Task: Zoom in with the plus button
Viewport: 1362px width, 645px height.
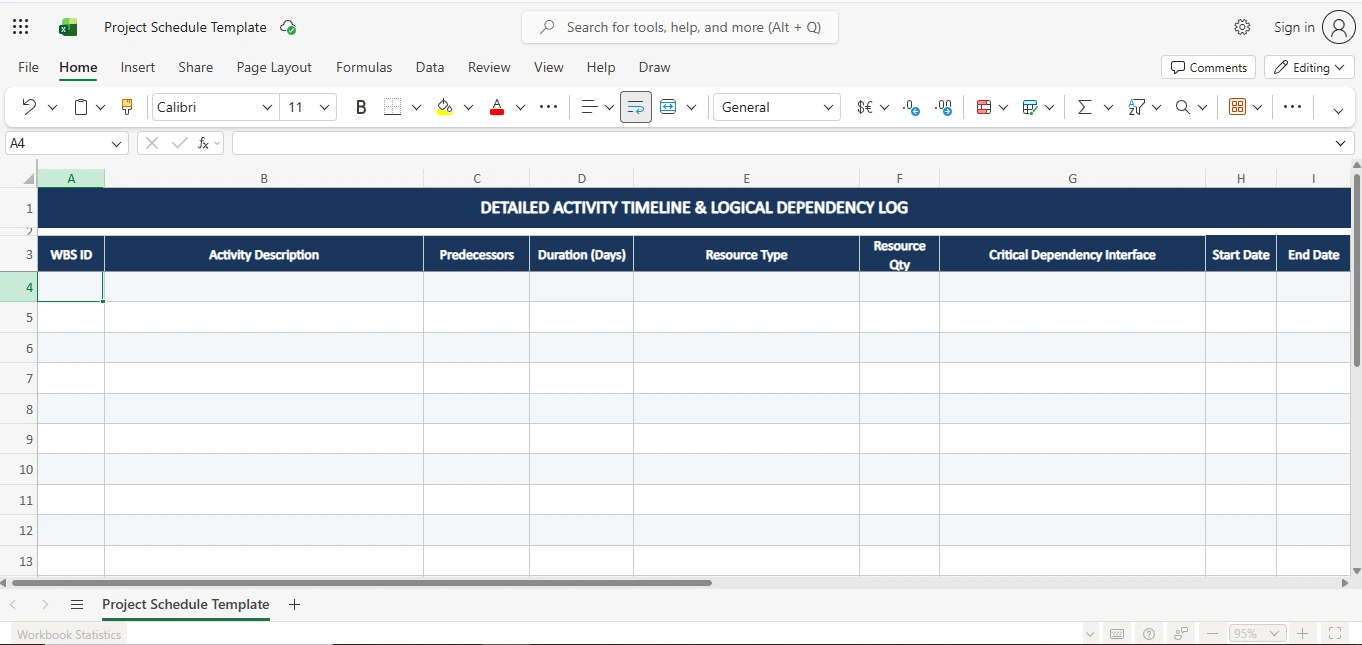Action: [x=1303, y=634]
